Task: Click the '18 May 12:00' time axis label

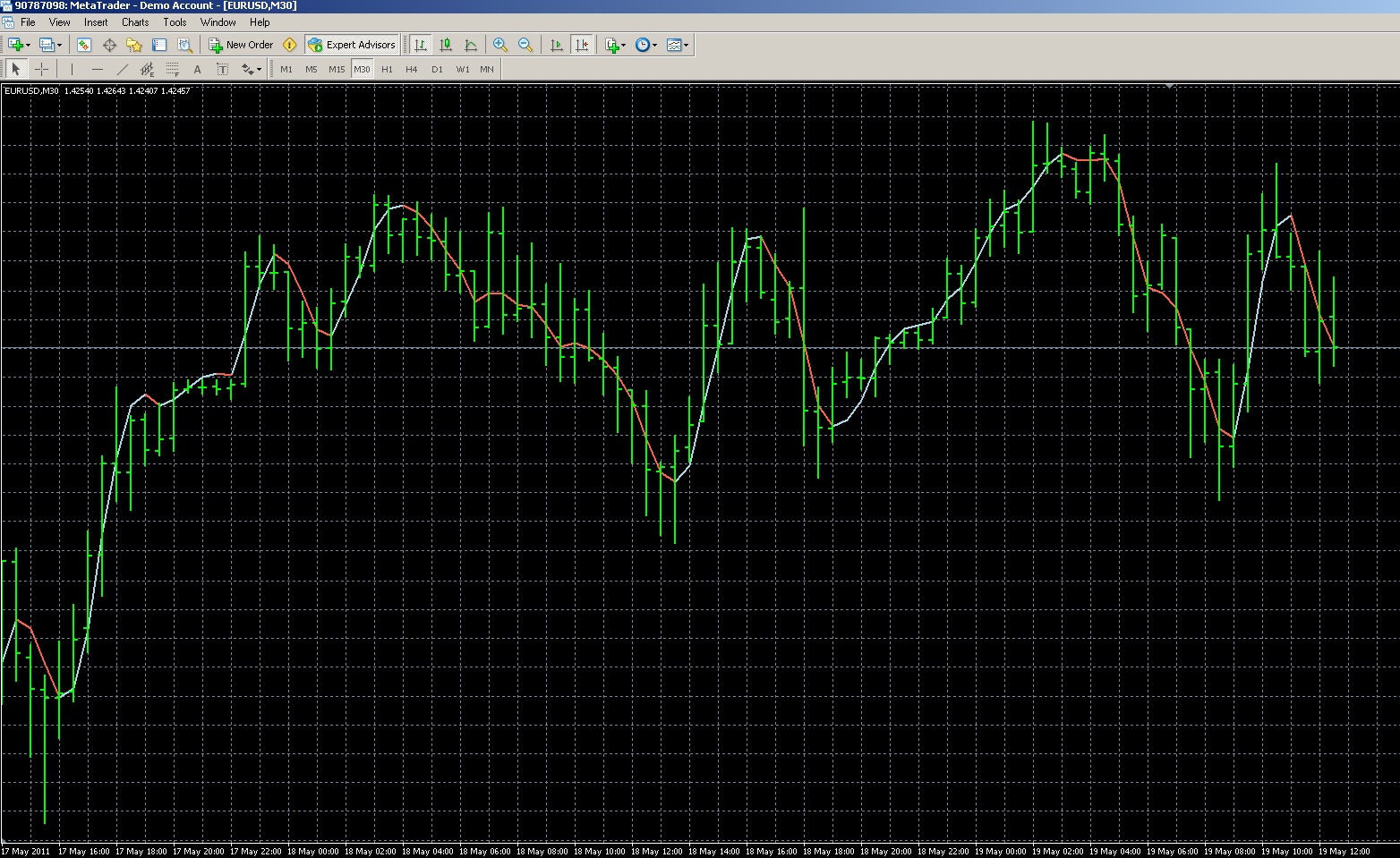Action: point(658,851)
